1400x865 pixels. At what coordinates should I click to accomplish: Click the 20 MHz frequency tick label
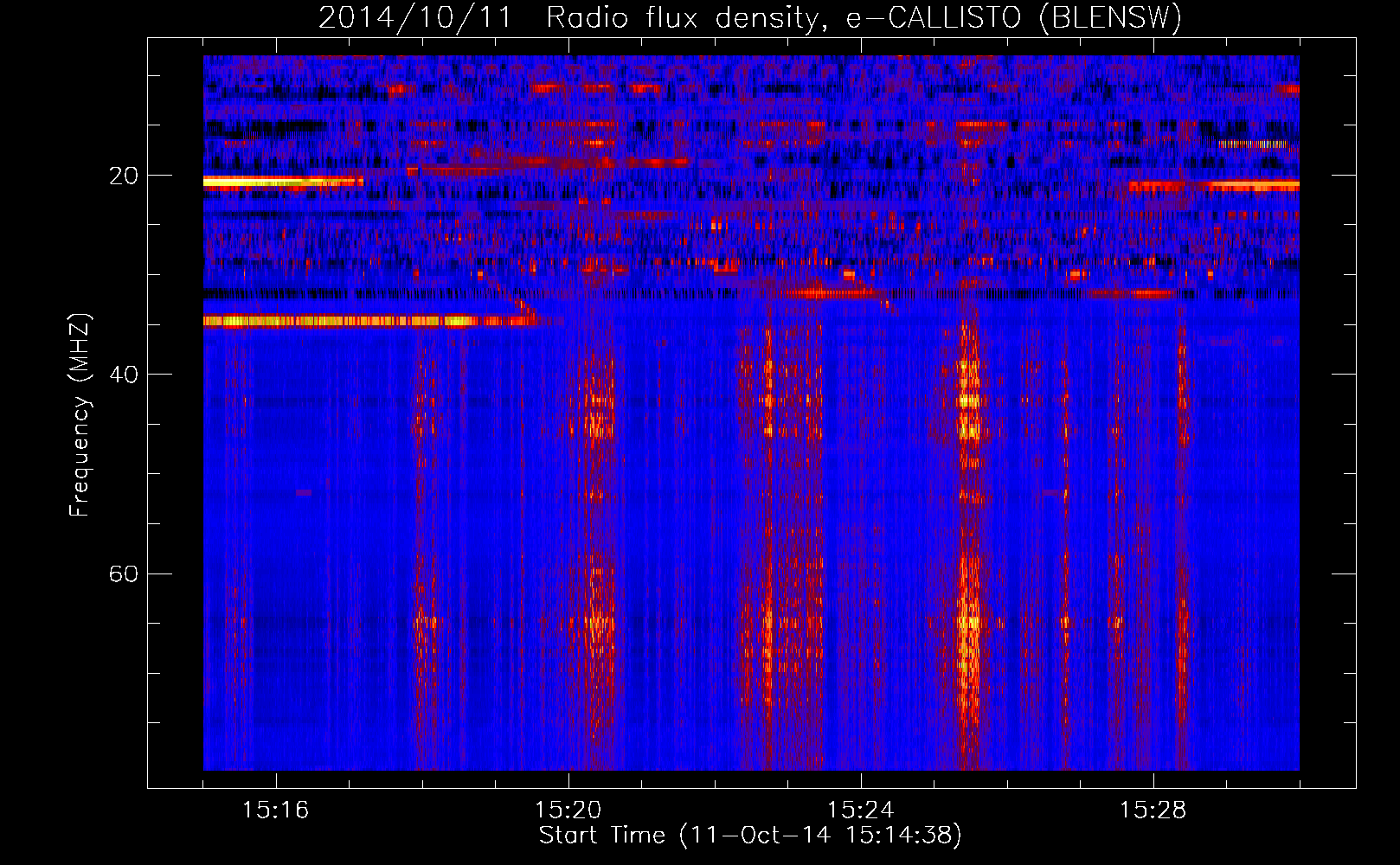(x=124, y=176)
